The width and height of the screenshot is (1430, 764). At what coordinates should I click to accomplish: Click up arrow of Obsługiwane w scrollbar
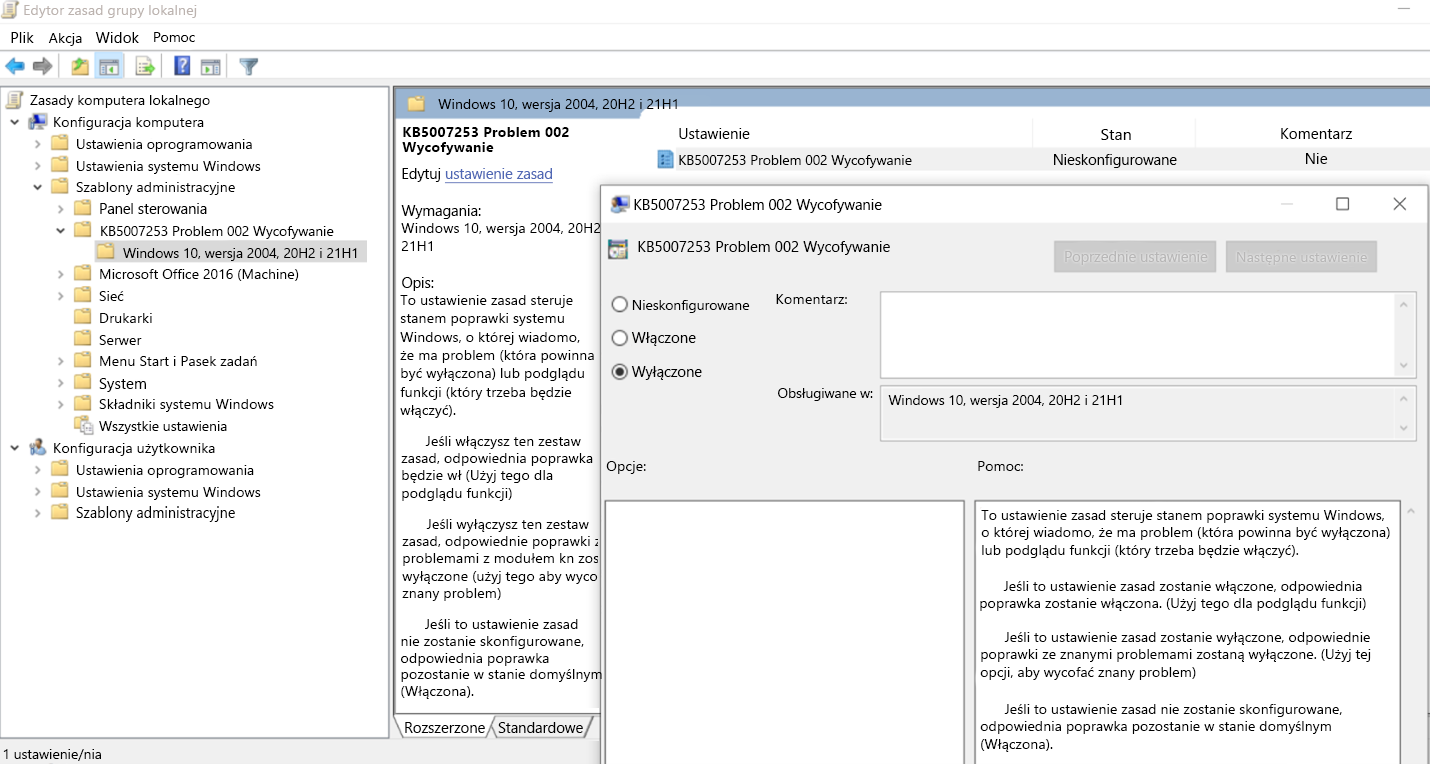click(x=1404, y=399)
